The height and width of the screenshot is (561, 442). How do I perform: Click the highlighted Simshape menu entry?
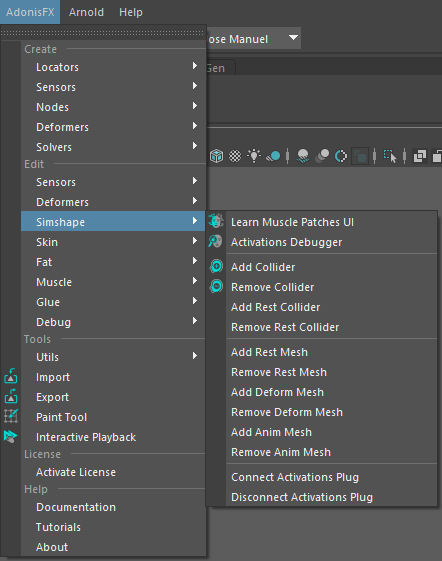[x=113, y=222]
